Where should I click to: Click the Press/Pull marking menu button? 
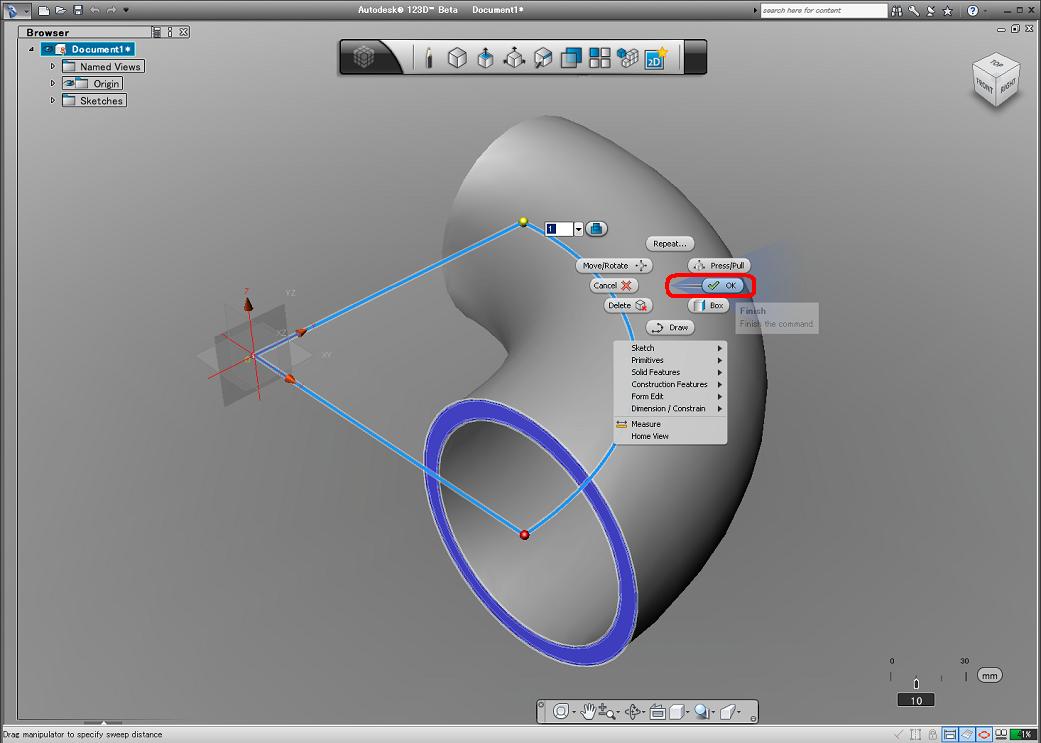pyautogui.click(x=719, y=266)
